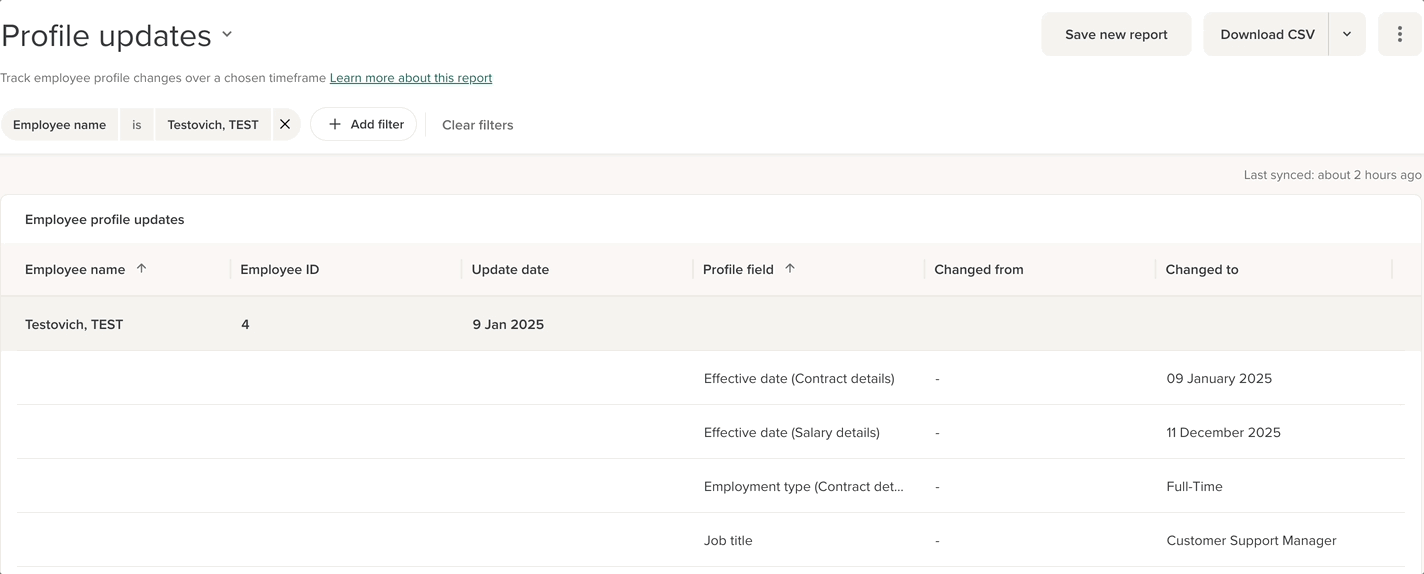Click Save new report button
1424x574 pixels.
pos(1116,34)
